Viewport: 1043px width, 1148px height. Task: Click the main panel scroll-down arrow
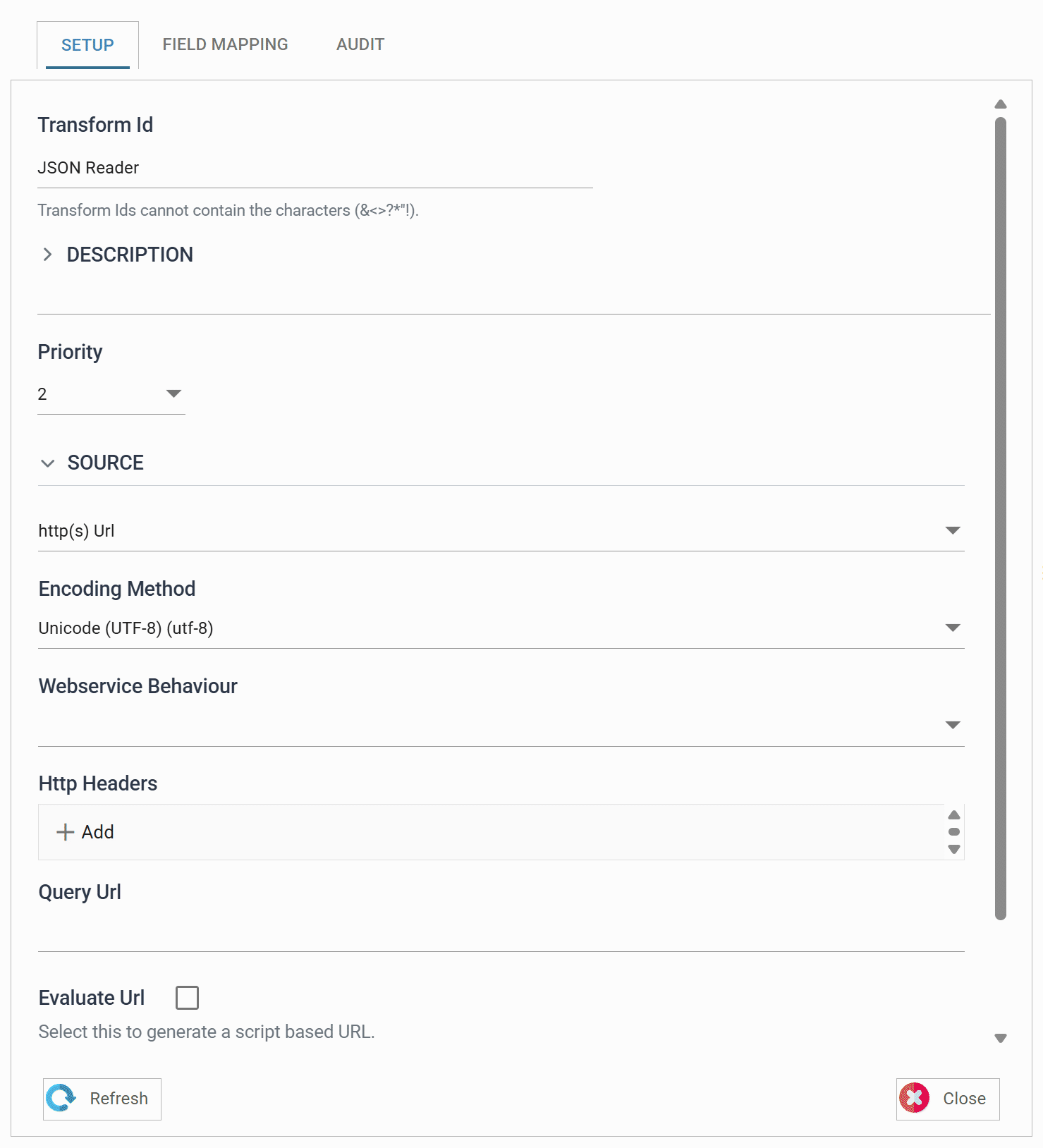[1000, 1038]
